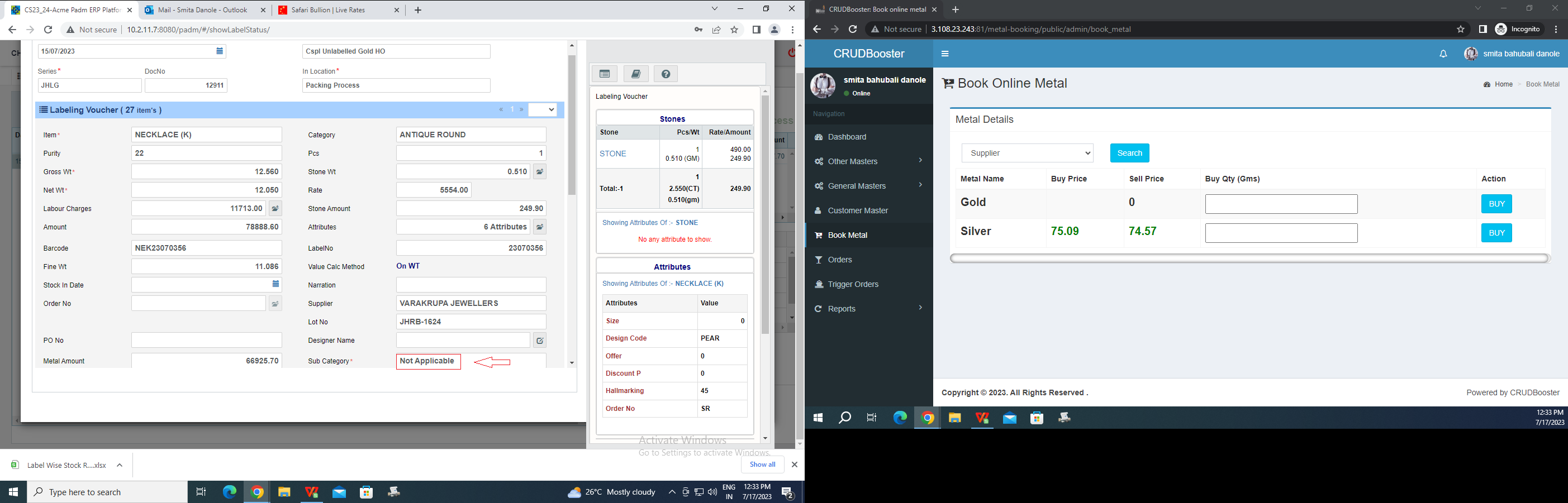Click vertical scrollbar of the Labeling Voucher form

click(x=572, y=125)
